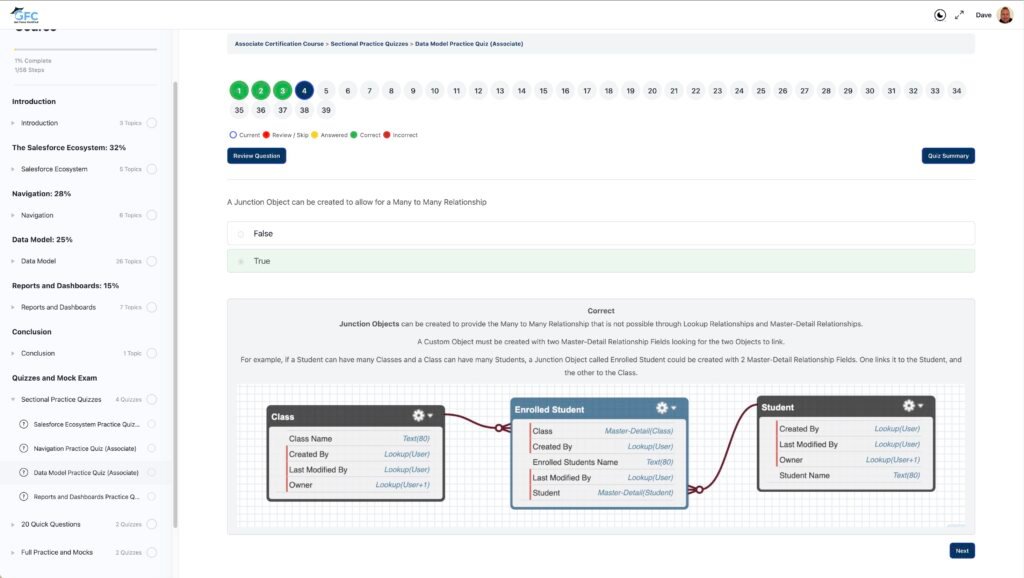The image size is (1024, 578).
Task: Expand the Introduction section arrow
Action: pyautogui.click(x=13, y=123)
